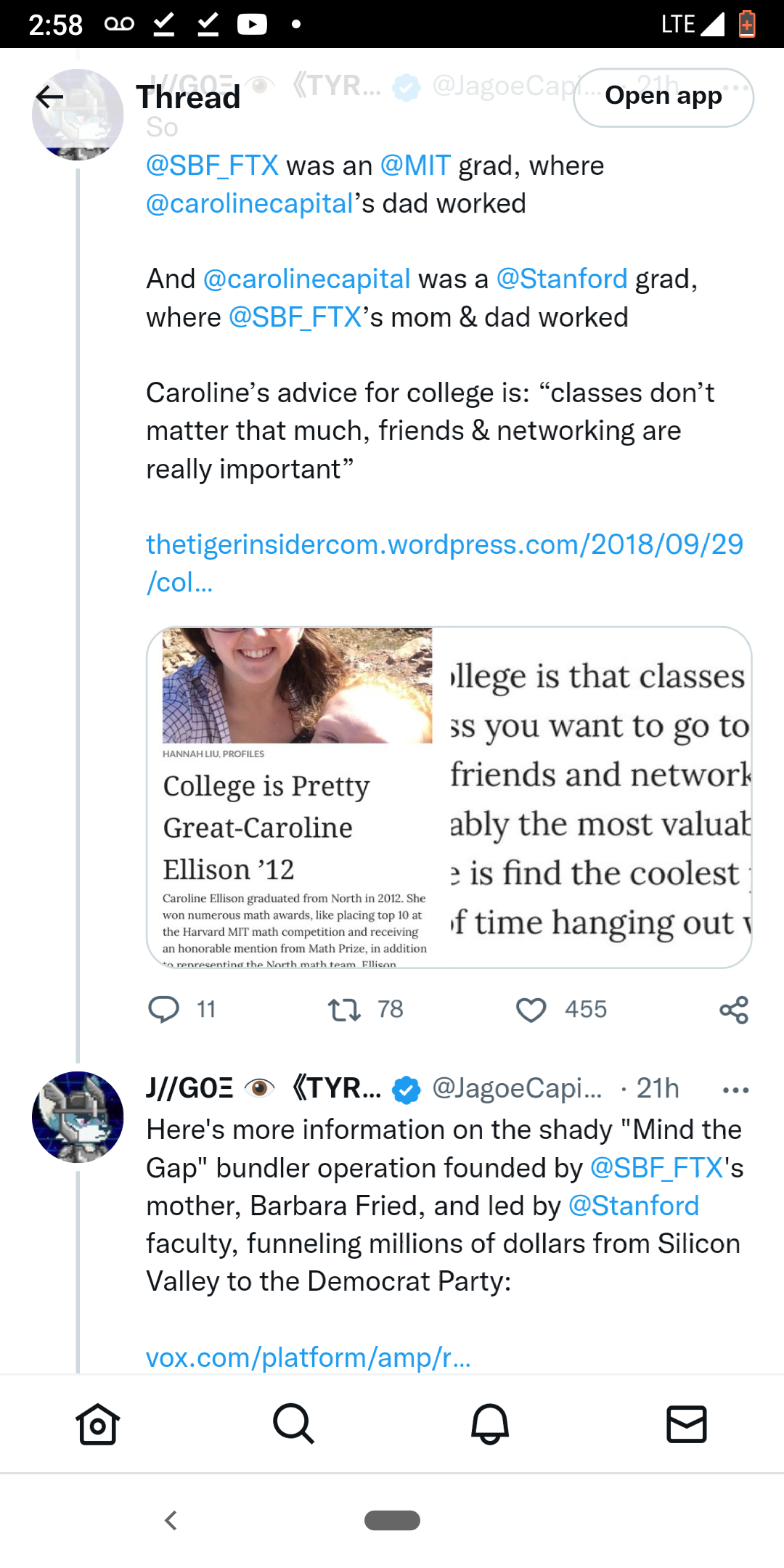Tap the retweet icon showing 78

[x=344, y=1010]
